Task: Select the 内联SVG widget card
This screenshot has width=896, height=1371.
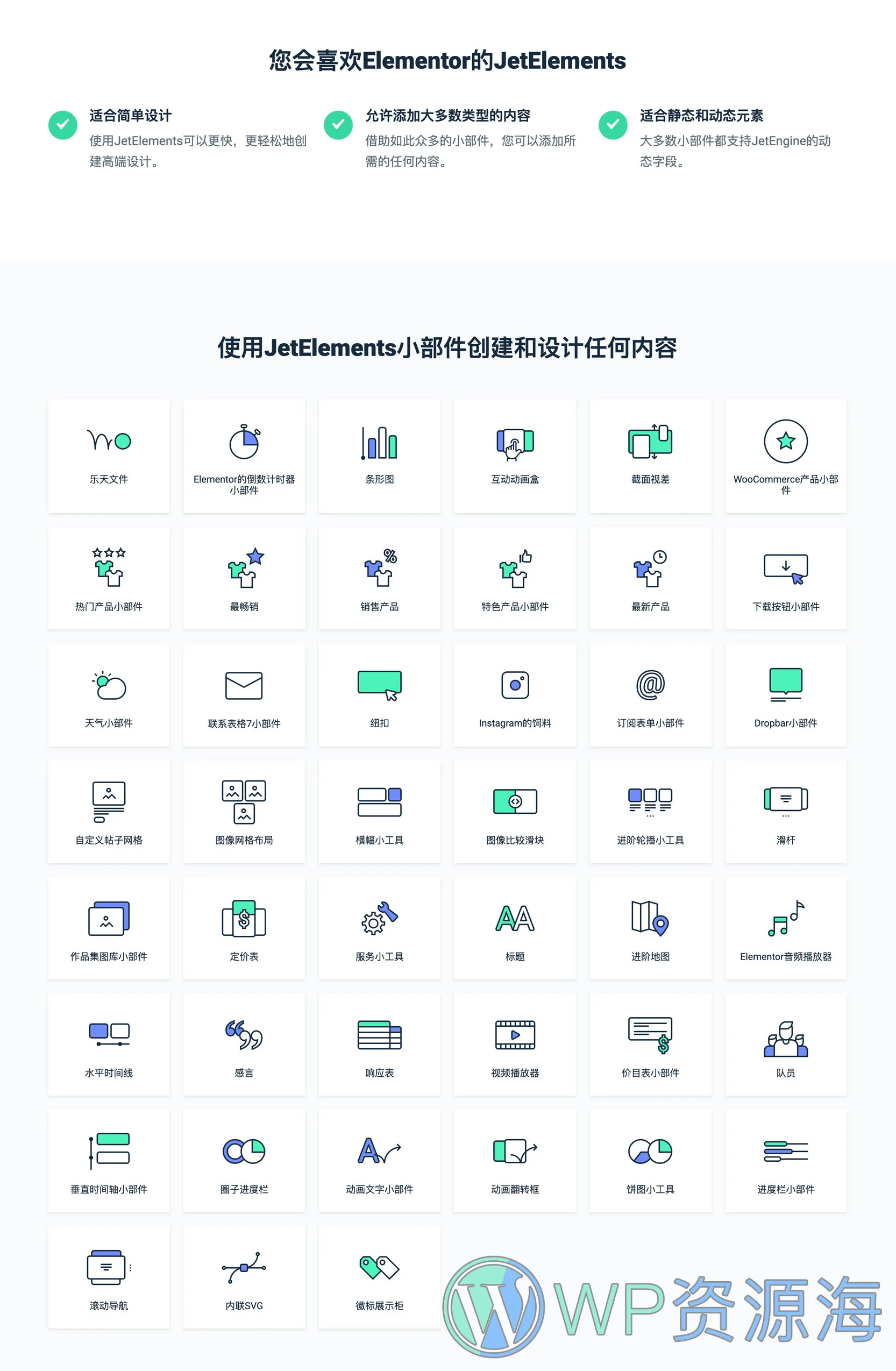Action: pos(244,1276)
